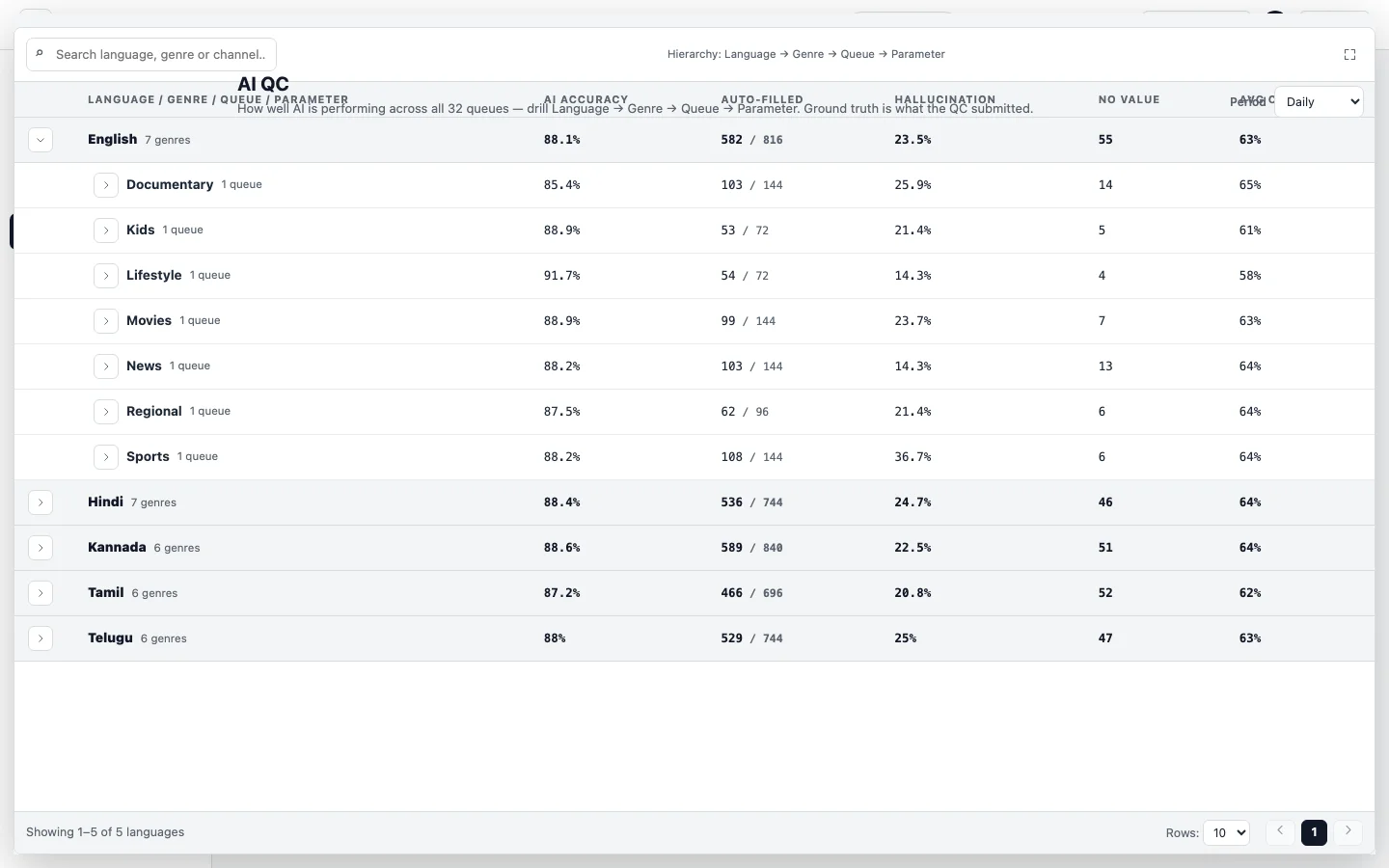1389x868 pixels.
Task: Click the English 7 genres label
Action: (x=139, y=140)
